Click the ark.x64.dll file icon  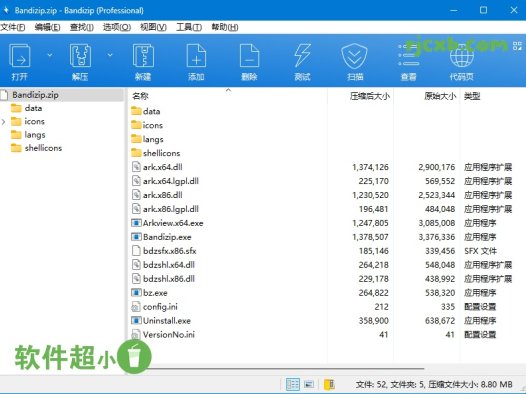[x=136, y=167]
